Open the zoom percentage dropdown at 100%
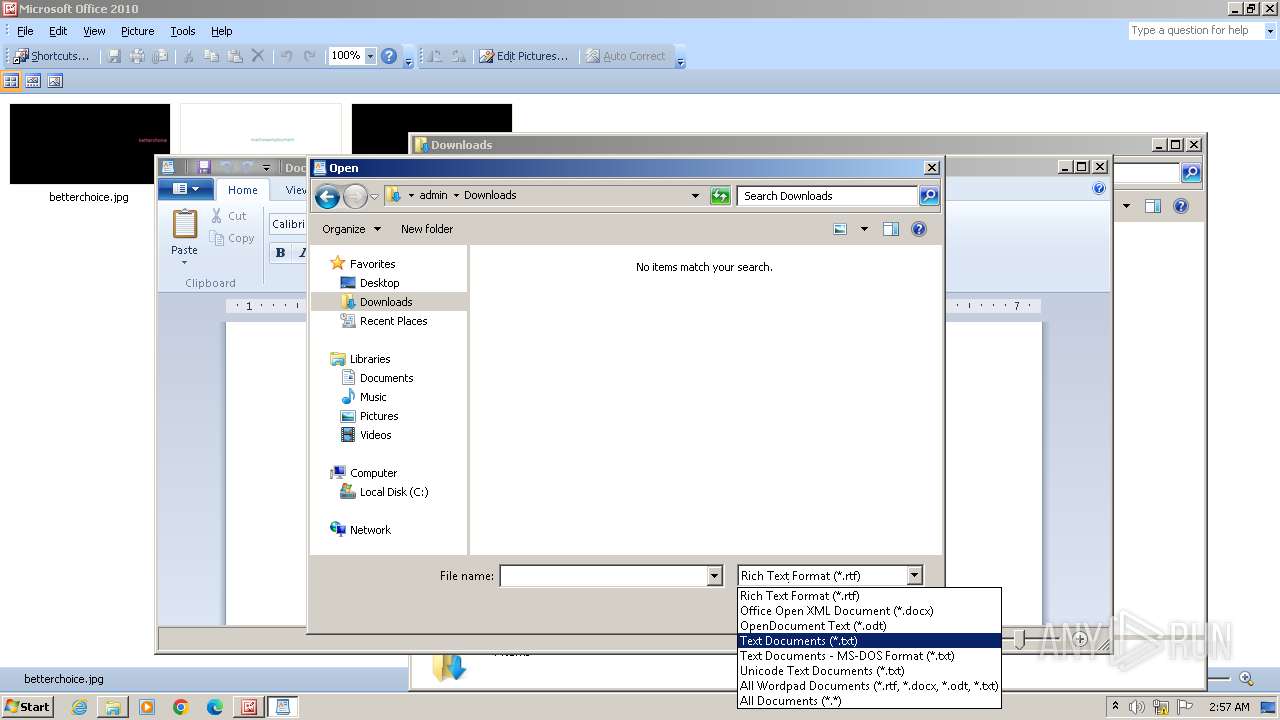The width and height of the screenshot is (1280, 720). click(x=370, y=56)
